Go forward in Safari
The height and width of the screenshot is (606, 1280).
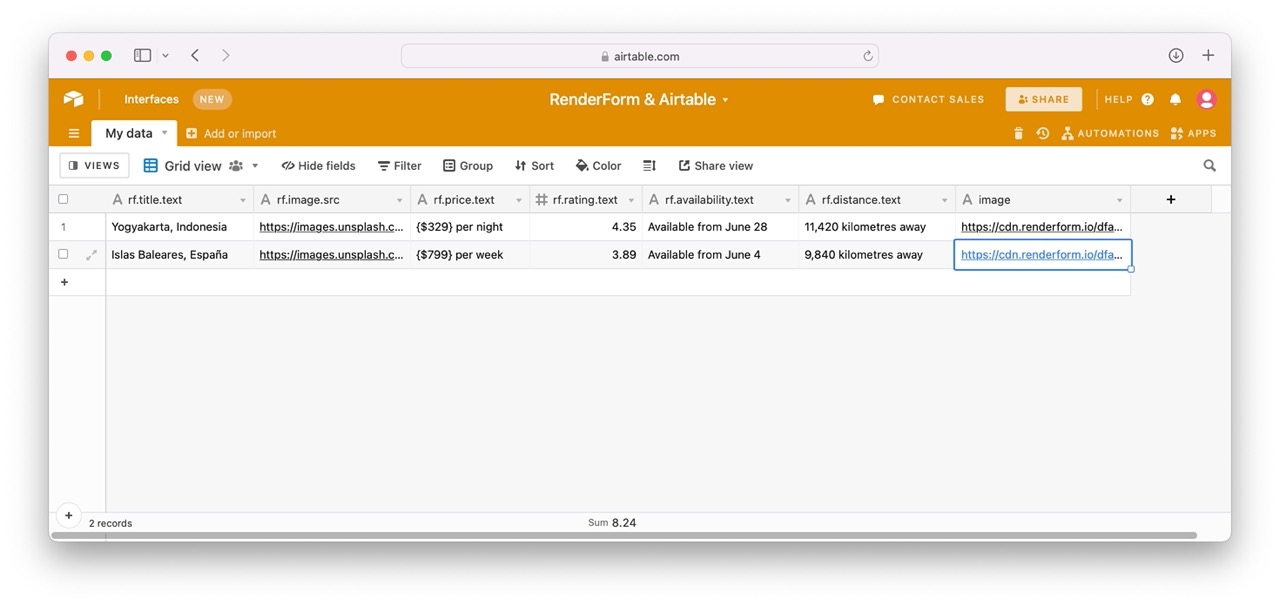pyautogui.click(x=226, y=56)
